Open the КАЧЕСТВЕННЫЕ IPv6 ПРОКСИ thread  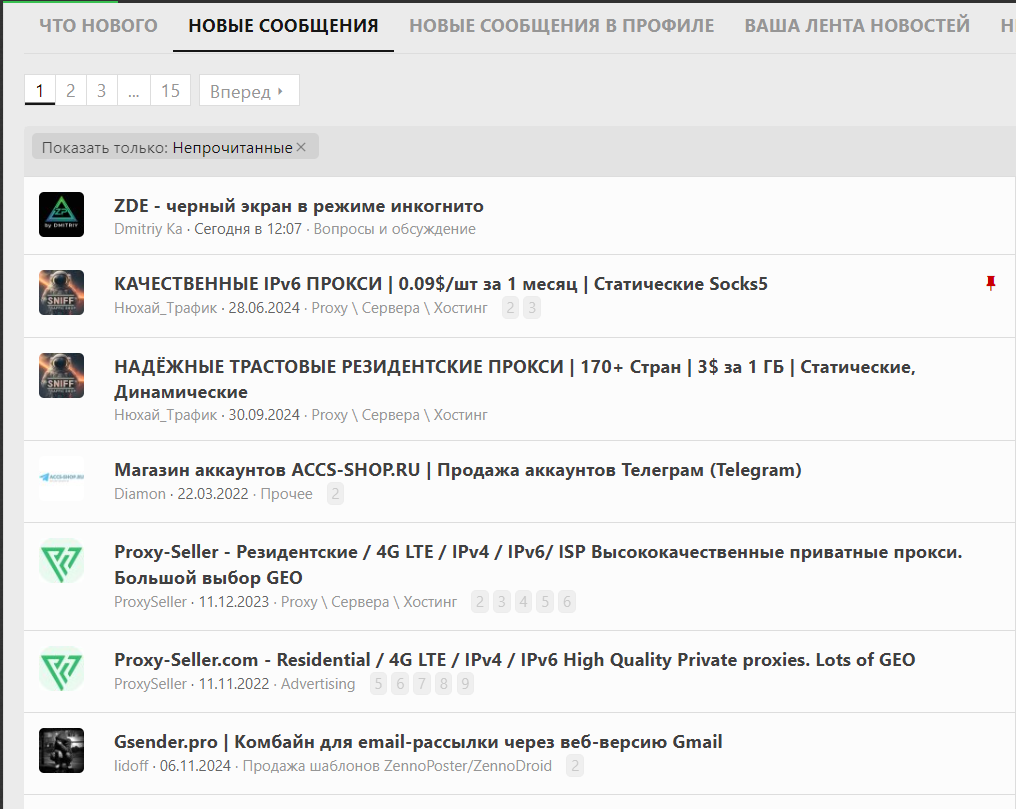441,284
